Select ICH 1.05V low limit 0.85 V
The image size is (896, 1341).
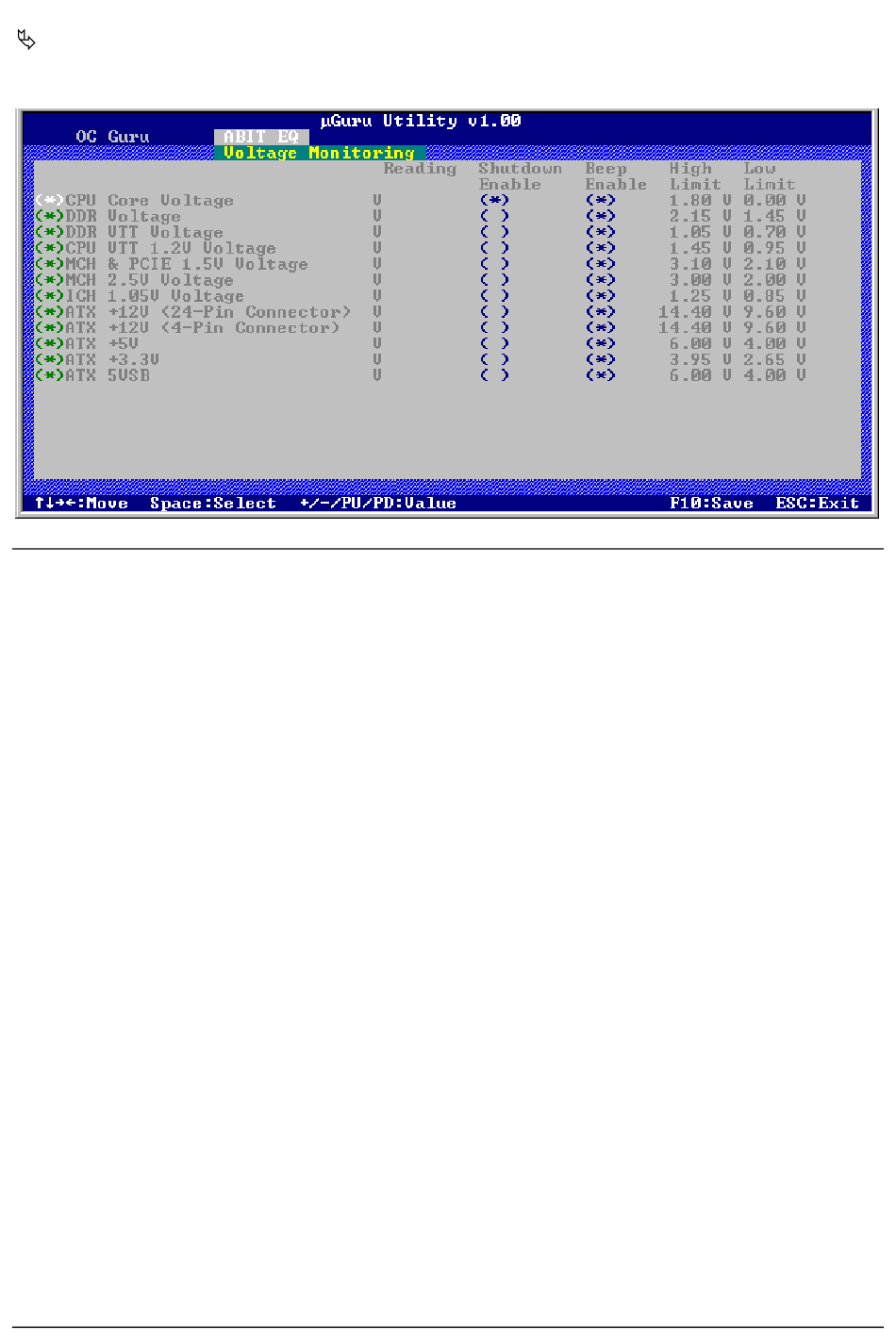click(x=774, y=296)
